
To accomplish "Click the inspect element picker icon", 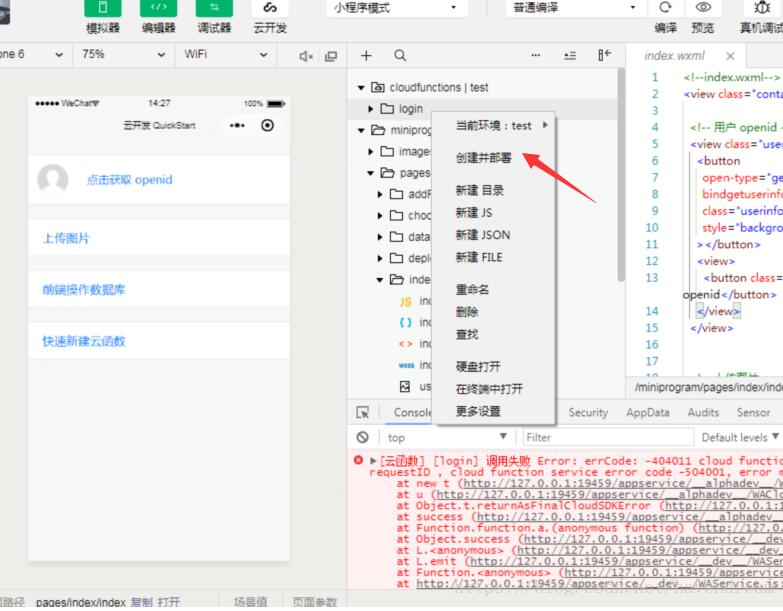I will click(363, 412).
